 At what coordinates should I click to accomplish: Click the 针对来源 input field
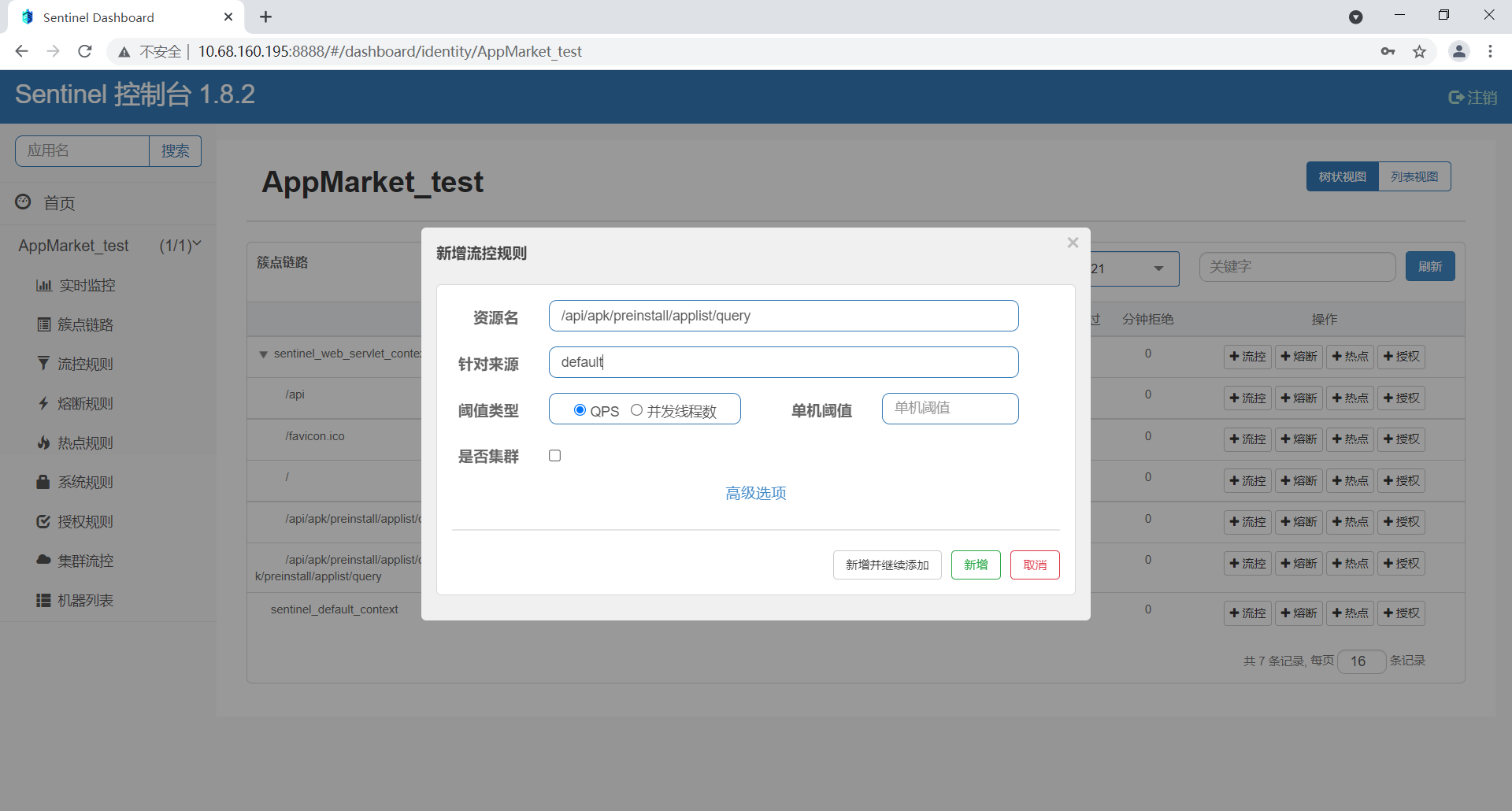(784, 362)
